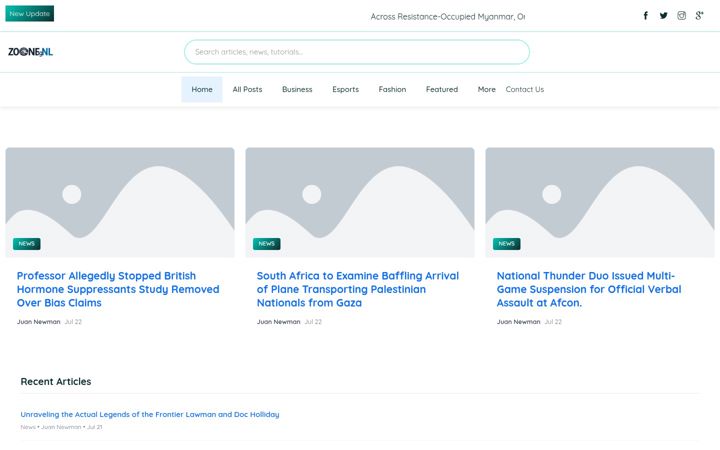The height and width of the screenshot is (450, 720).
Task: Open the Google Plus social icon
Action: (x=699, y=16)
